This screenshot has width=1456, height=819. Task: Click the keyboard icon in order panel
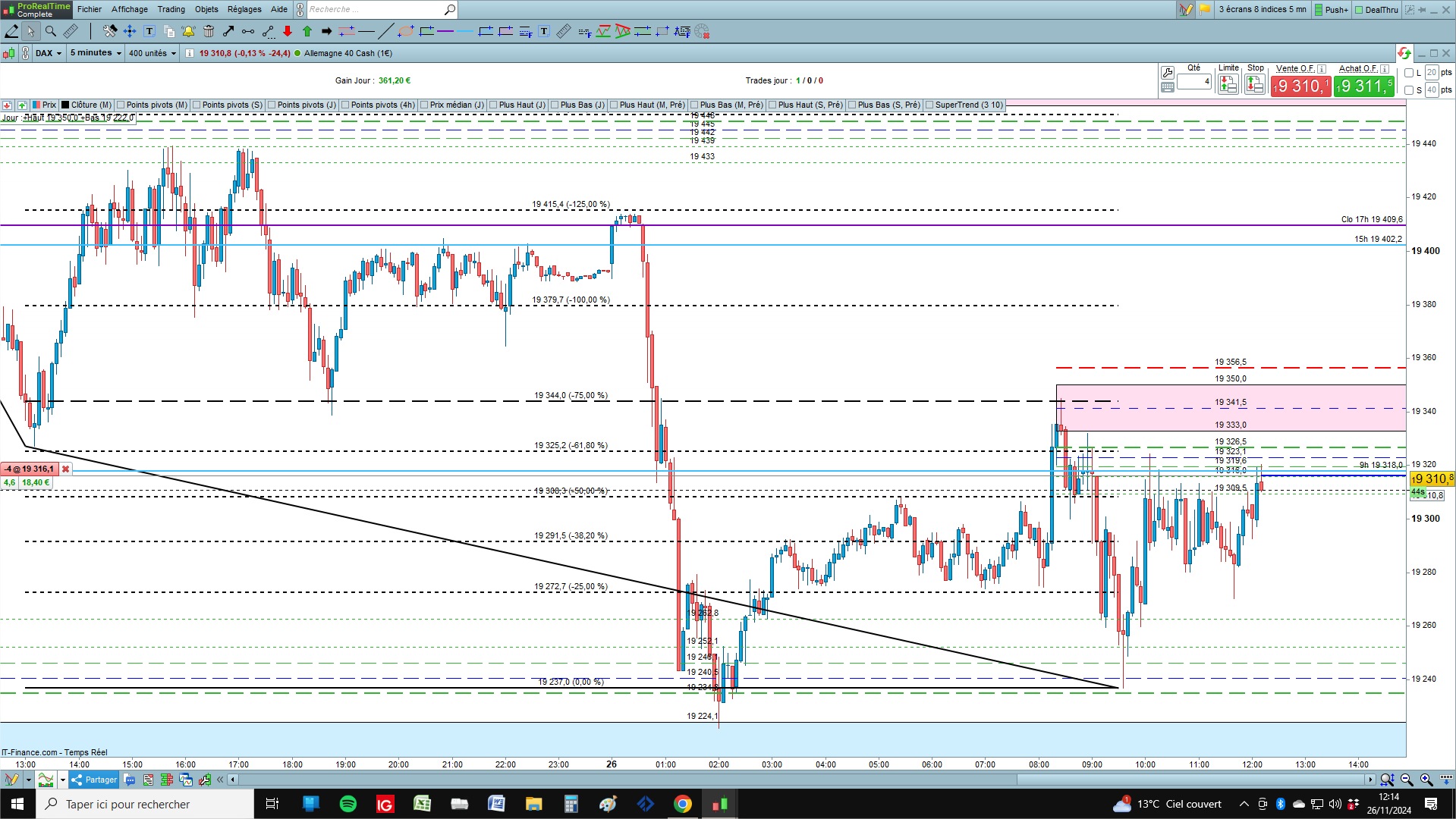coord(1168,87)
